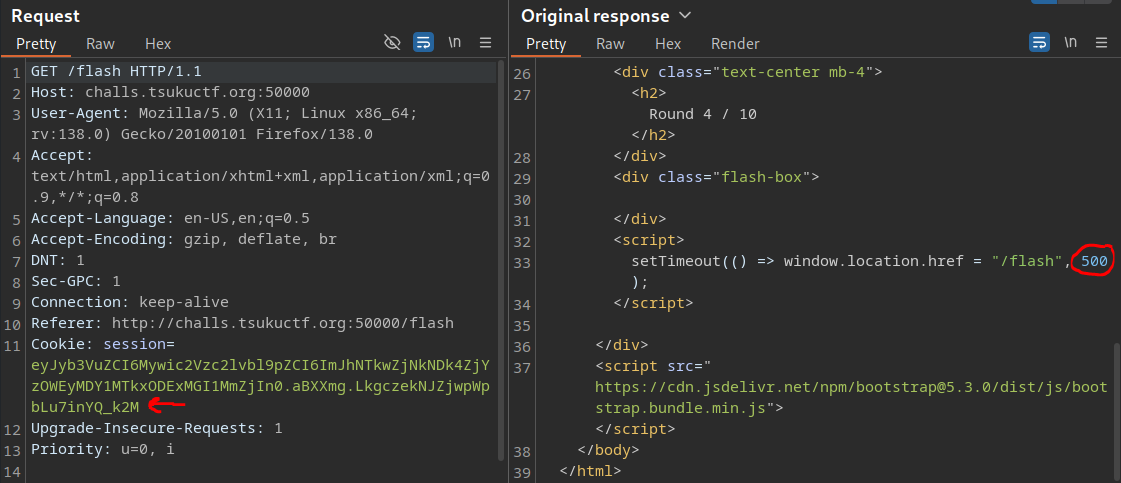Switch to Raw tab in Request panel
Viewport: 1121px width, 483px height.
pos(100,44)
